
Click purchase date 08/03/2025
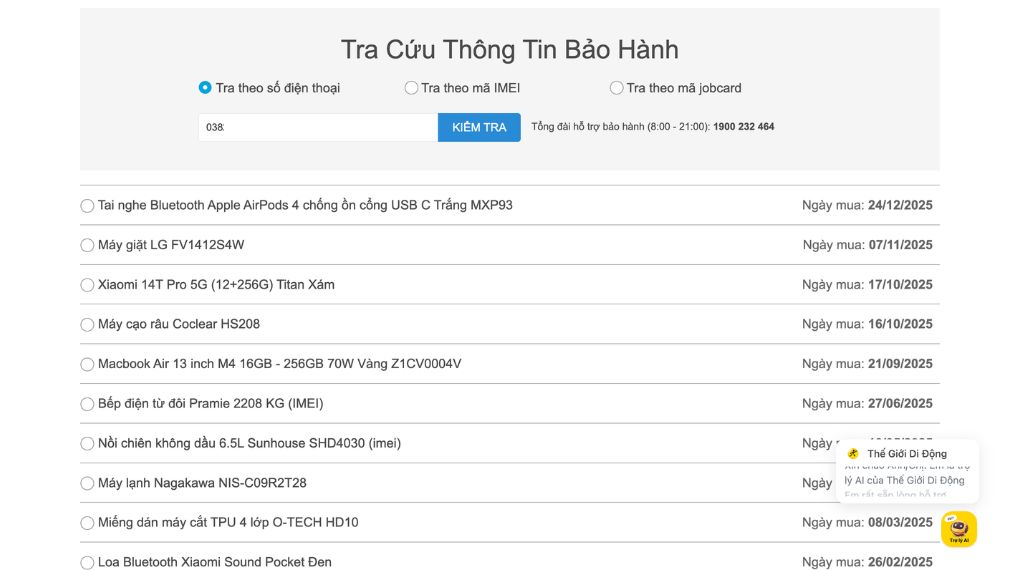click(900, 522)
